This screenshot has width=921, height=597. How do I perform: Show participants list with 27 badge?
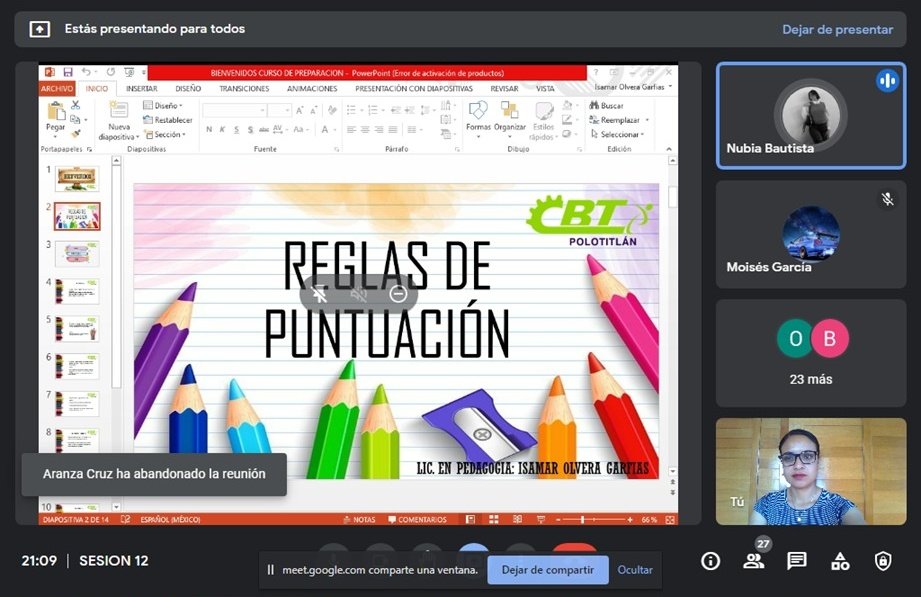click(754, 560)
